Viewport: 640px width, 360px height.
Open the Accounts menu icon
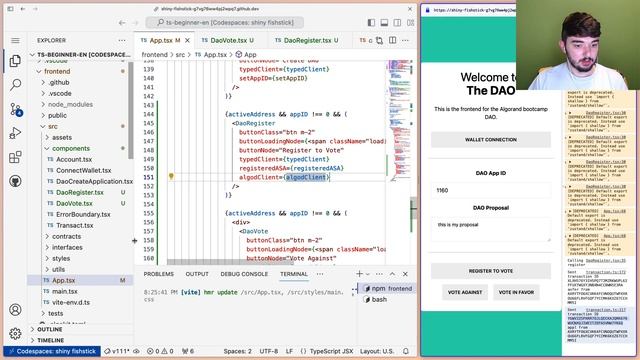[x=15, y=310]
